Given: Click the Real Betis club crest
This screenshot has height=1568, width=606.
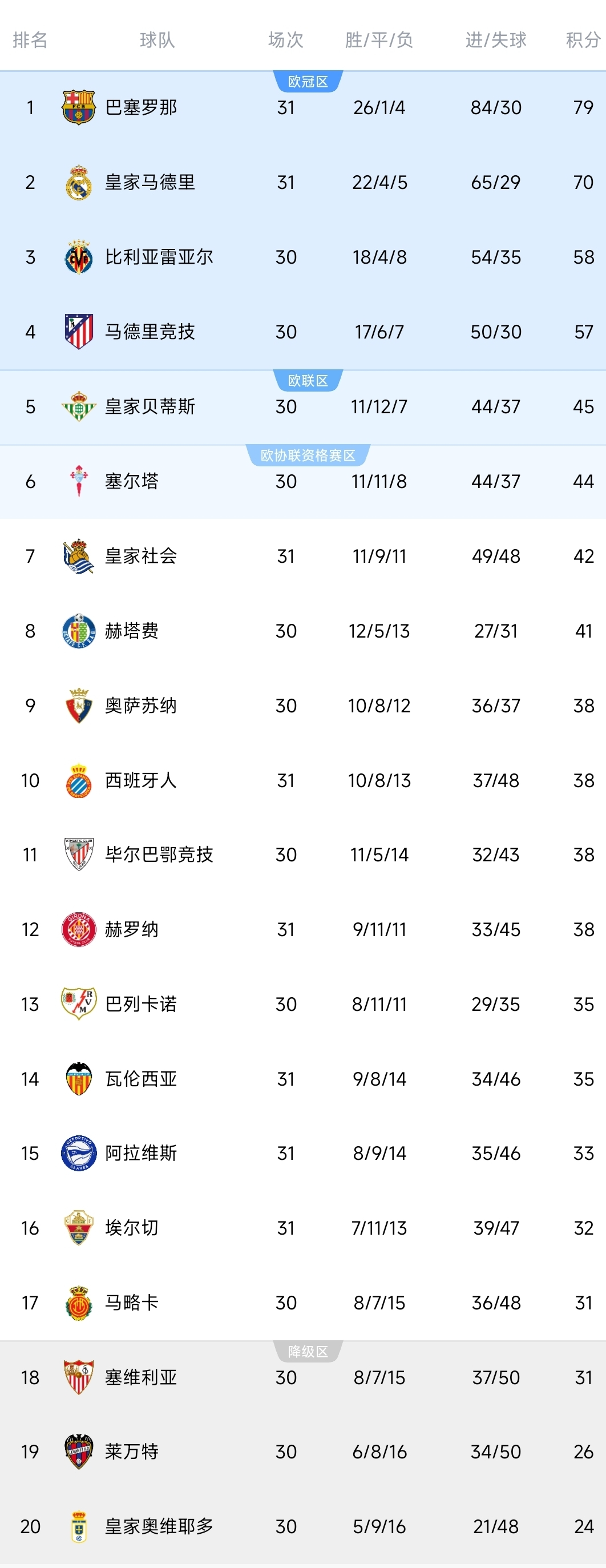Looking at the screenshot, I should (x=78, y=406).
